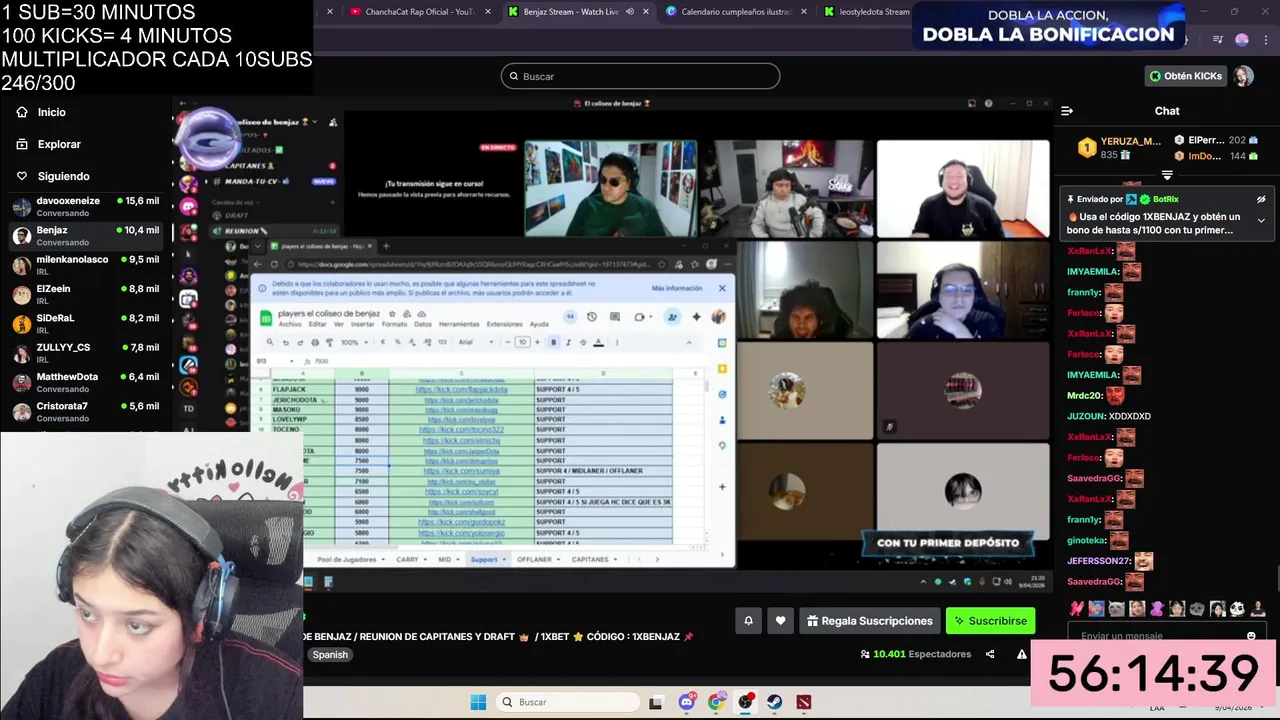Open Chrome from the taskbar
1280x720 pixels.
tap(716, 702)
